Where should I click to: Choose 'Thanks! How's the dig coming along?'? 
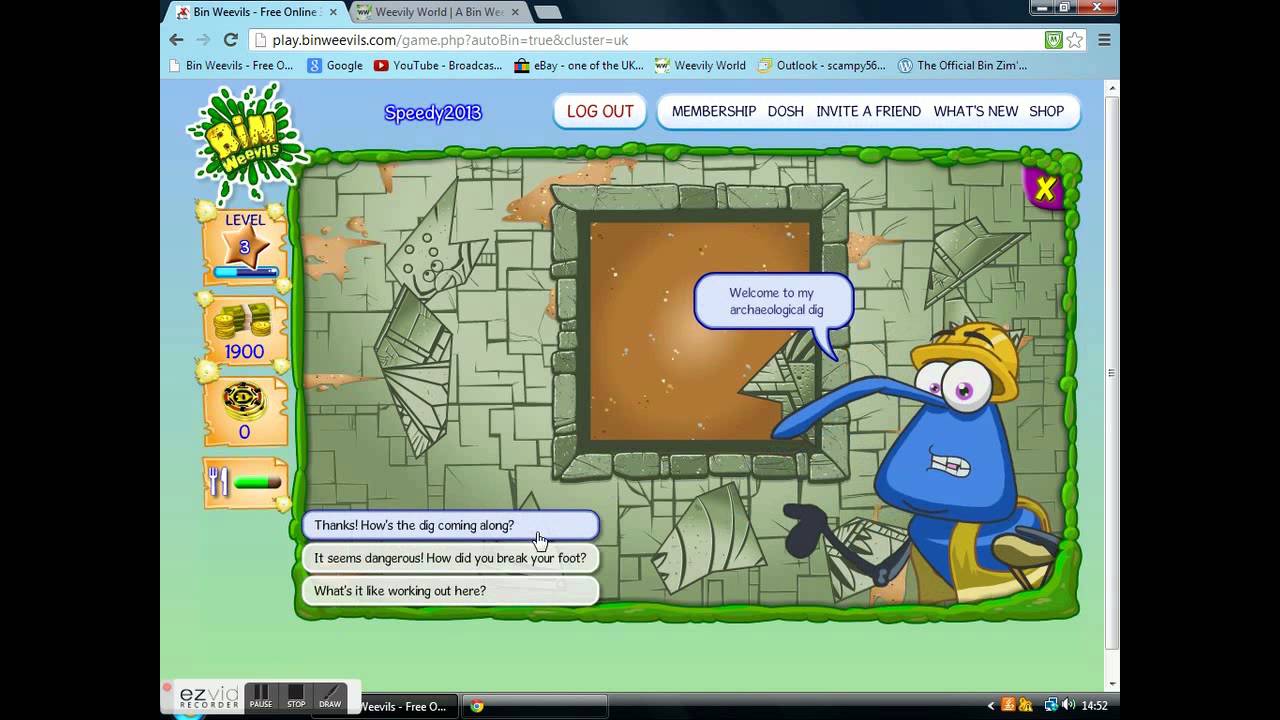click(450, 525)
